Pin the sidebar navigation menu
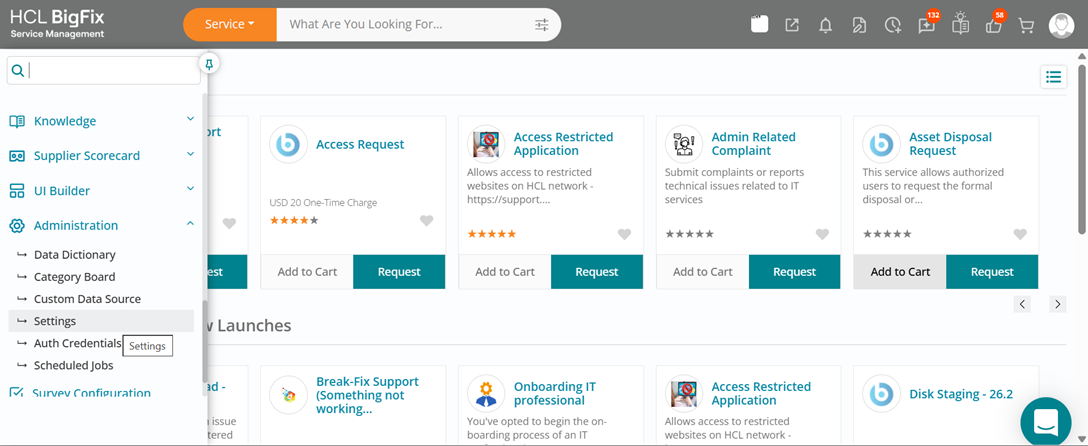The image size is (1088, 446). click(208, 65)
